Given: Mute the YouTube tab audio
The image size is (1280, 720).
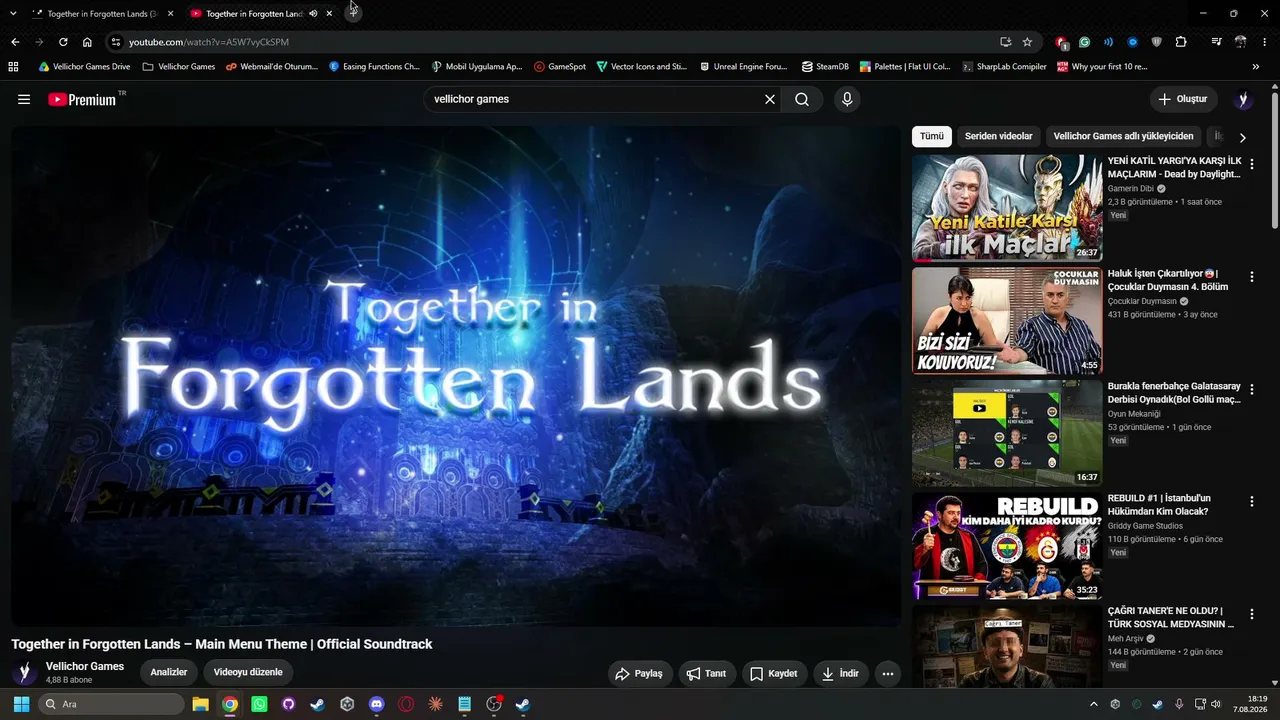Looking at the screenshot, I should click(x=313, y=14).
